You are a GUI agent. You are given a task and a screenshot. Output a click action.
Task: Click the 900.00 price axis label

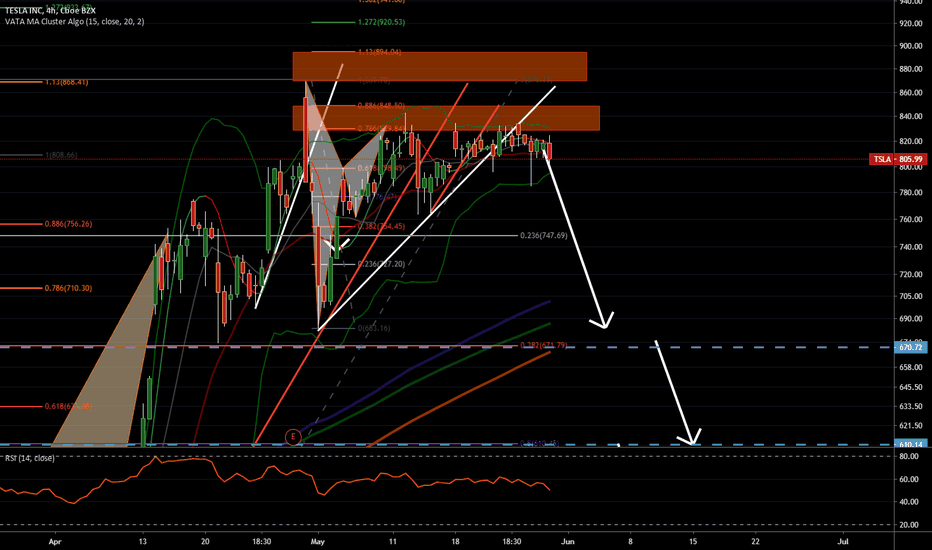tap(911, 46)
